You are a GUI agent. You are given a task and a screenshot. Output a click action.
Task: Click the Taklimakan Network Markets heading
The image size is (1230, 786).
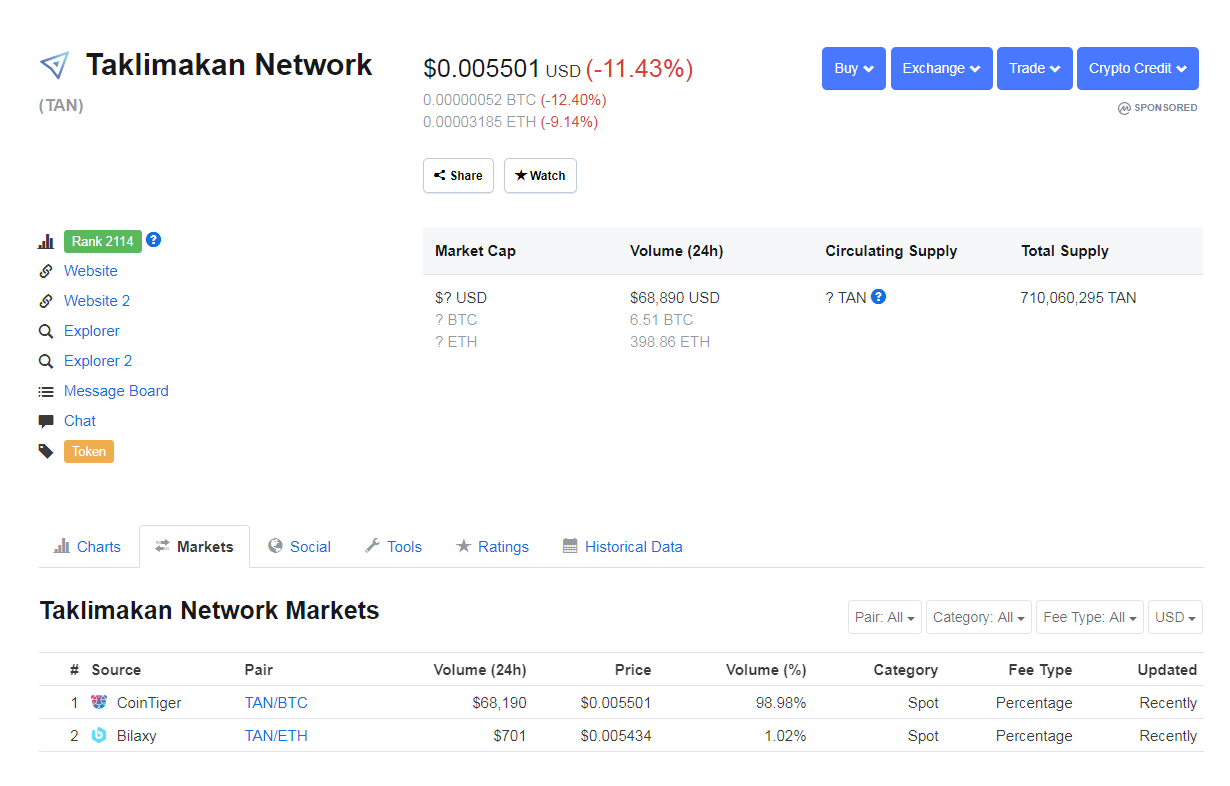tap(209, 610)
